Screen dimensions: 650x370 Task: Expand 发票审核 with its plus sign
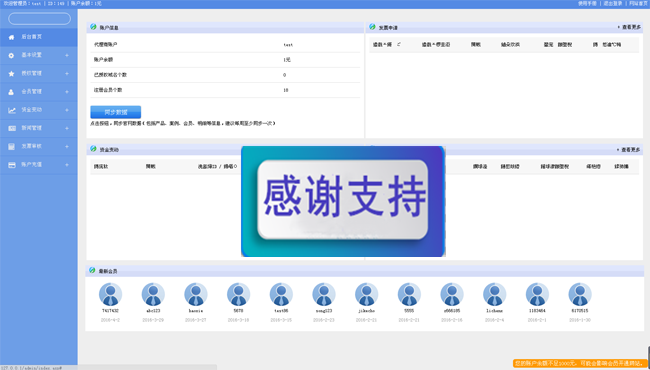[x=67, y=146]
